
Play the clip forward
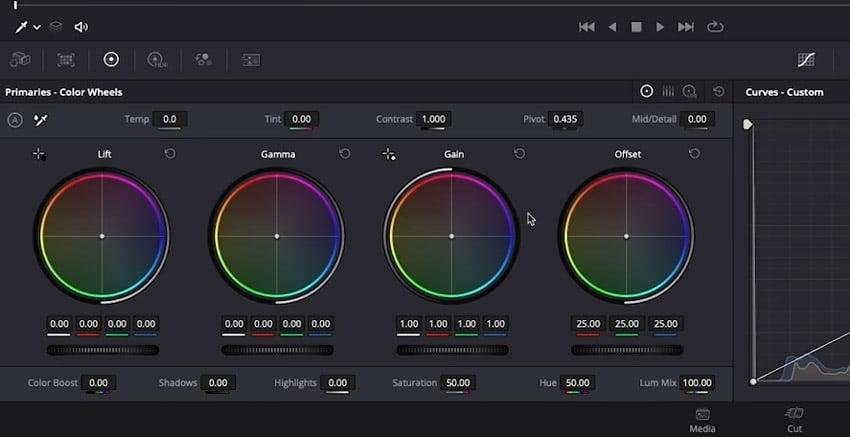click(660, 27)
